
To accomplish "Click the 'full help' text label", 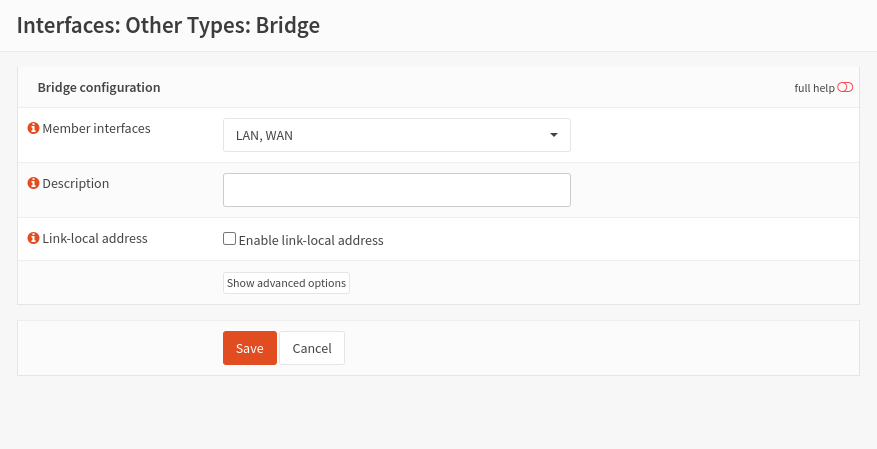I will click(x=813, y=88).
